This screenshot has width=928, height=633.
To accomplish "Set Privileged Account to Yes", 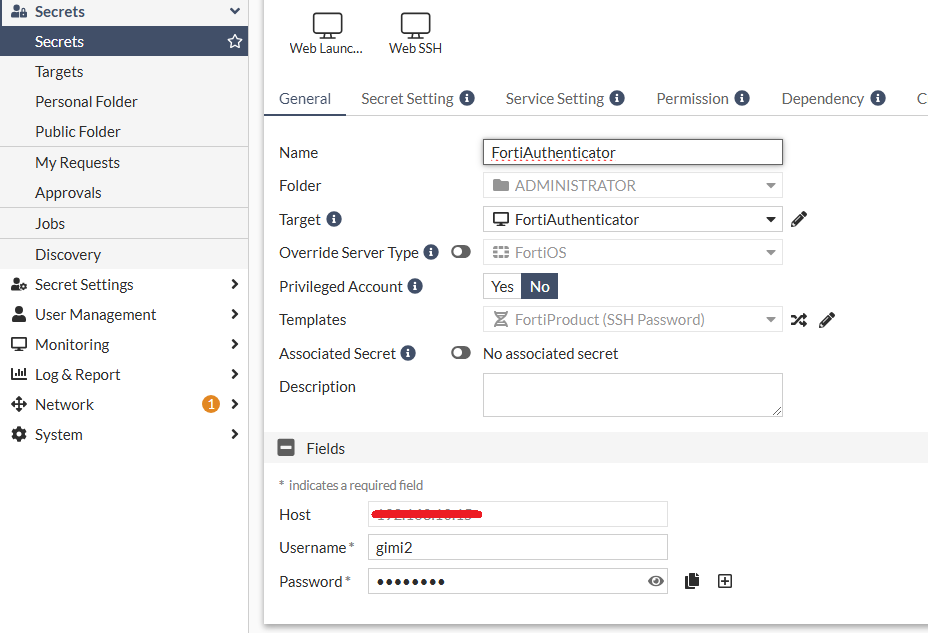I will click(502, 287).
